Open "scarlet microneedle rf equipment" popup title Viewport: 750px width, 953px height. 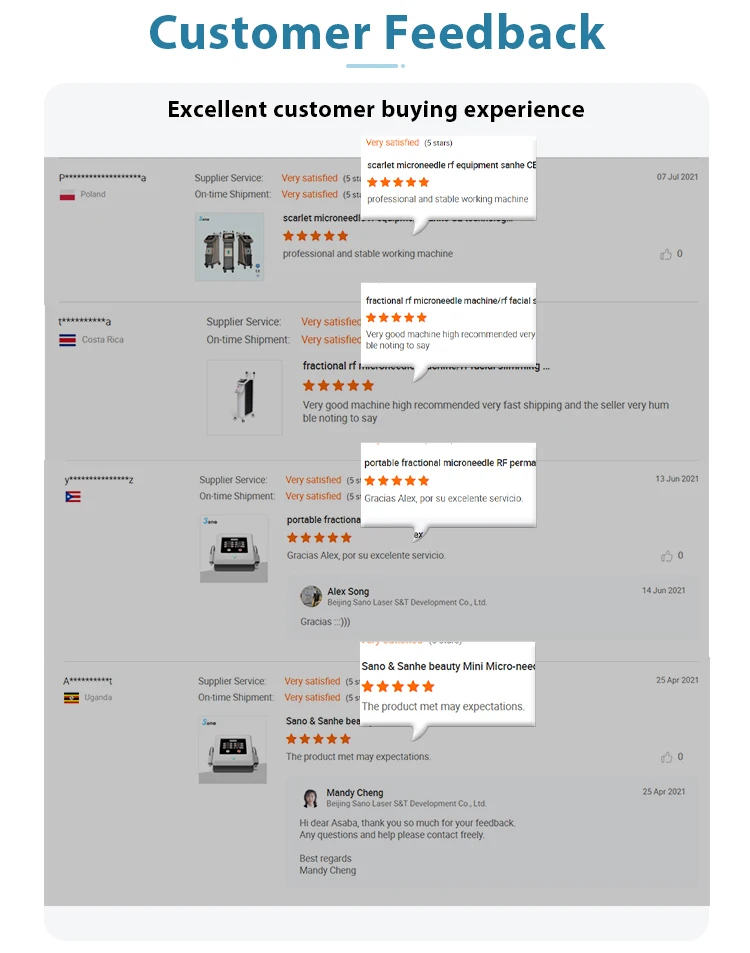[x=451, y=164]
